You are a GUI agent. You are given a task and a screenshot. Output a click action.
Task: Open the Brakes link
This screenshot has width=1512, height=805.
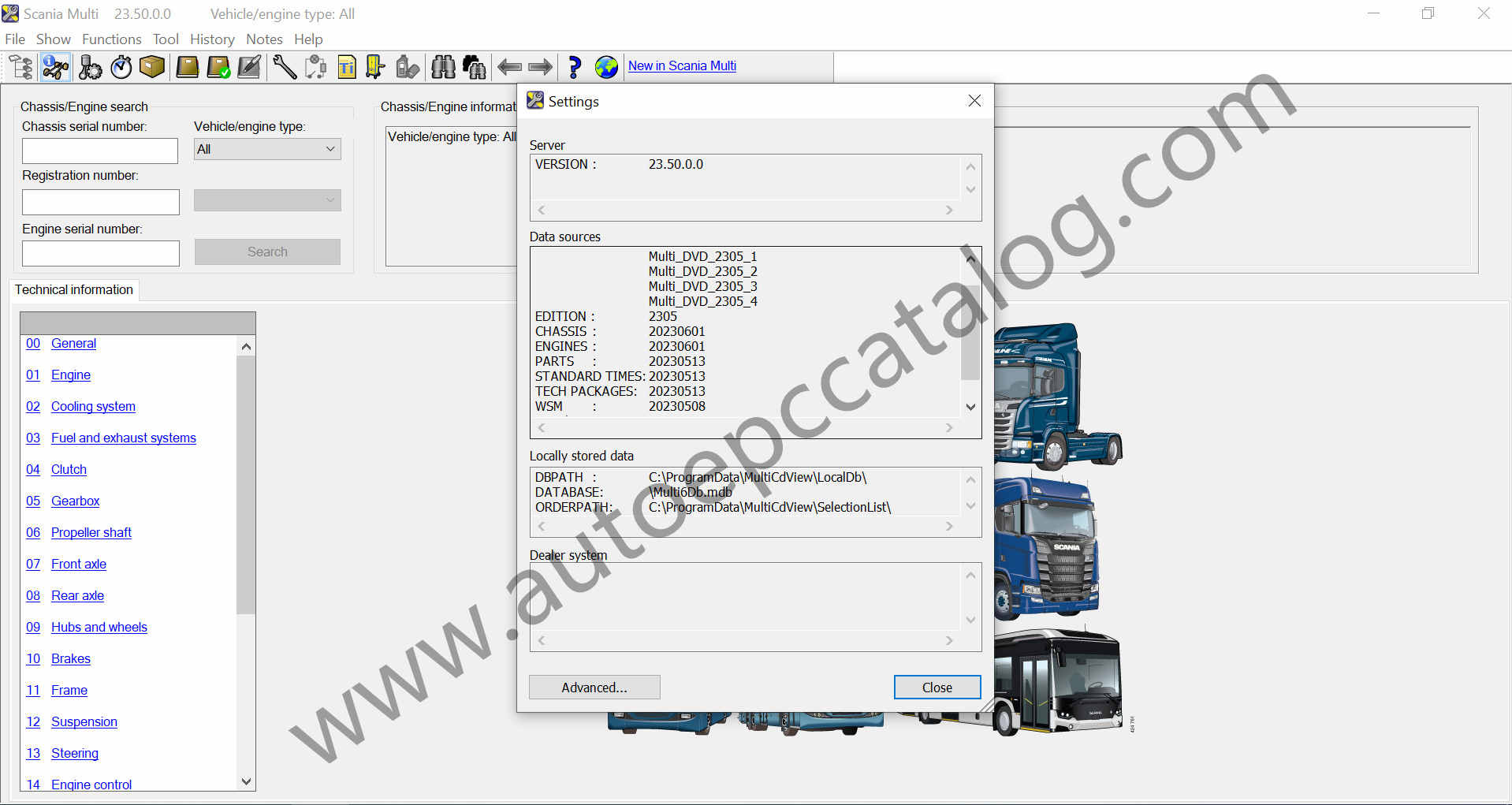click(71, 658)
